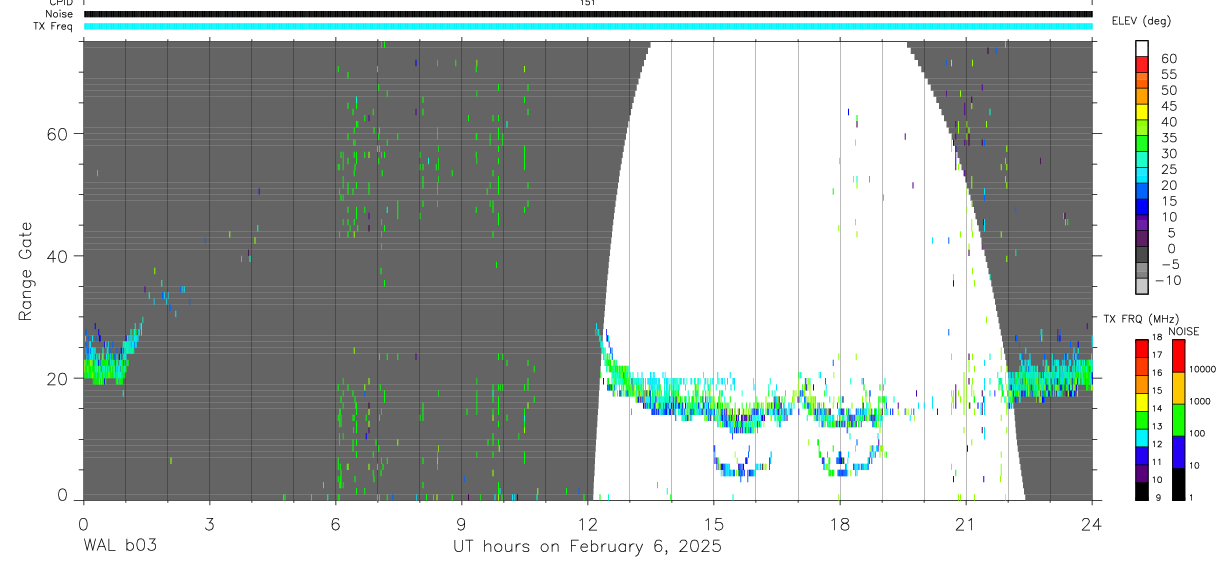Screen dimensions: 1228x567
Task: Click the blue segment of NOISE color bar
Action: point(1178,452)
